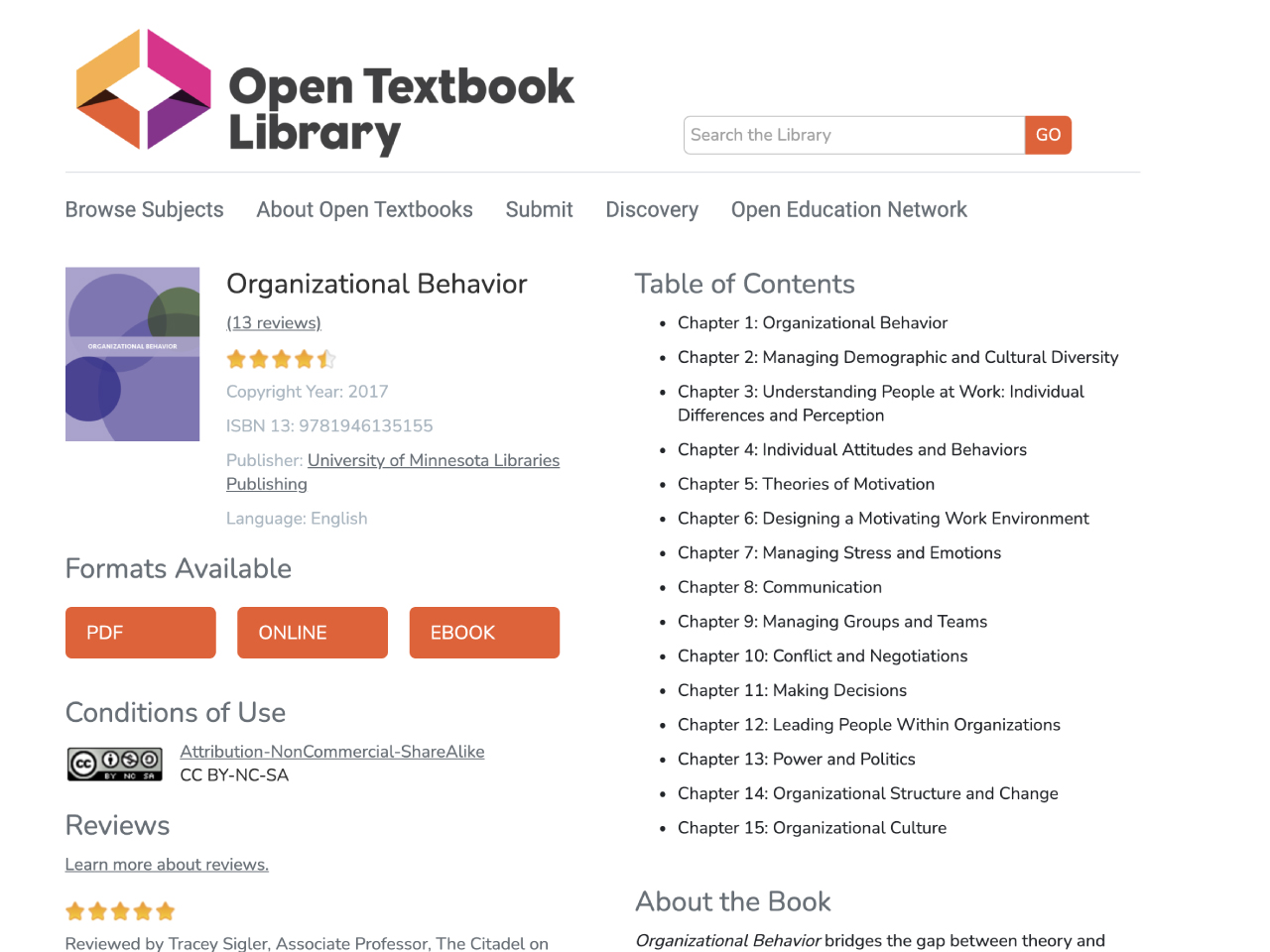Screen dimensions: 1270x952
Task: Open the Browse Subjects menu
Action: click(x=145, y=210)
